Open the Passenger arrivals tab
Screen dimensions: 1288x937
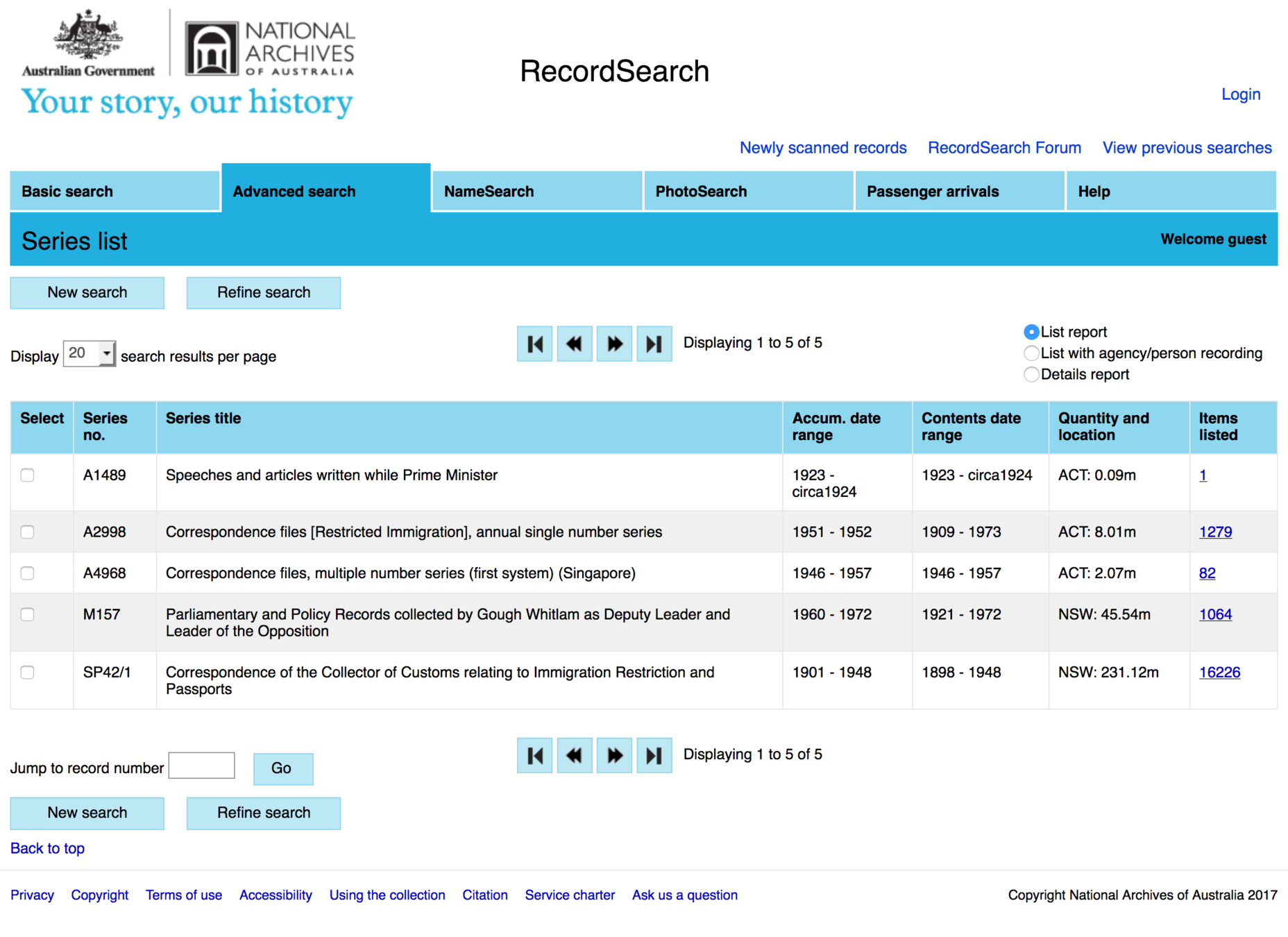coord(960,192)
